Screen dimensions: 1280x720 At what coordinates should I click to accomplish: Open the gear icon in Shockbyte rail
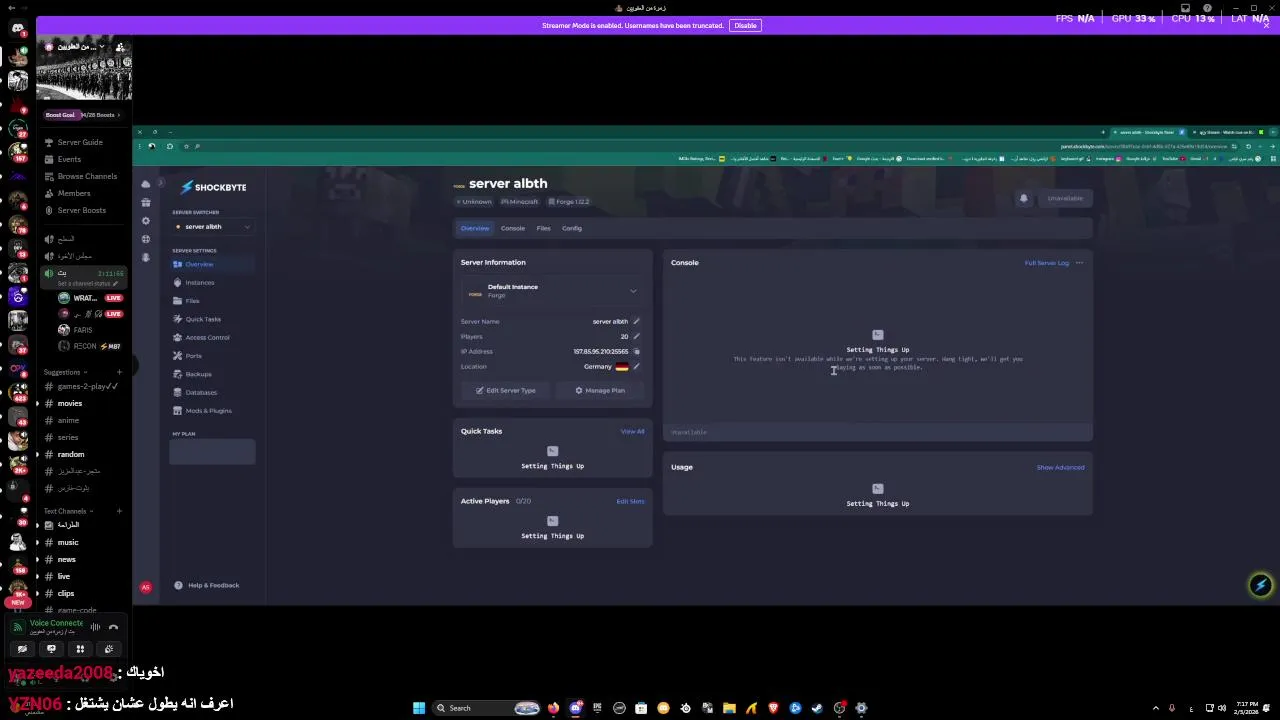coord(146,221)
